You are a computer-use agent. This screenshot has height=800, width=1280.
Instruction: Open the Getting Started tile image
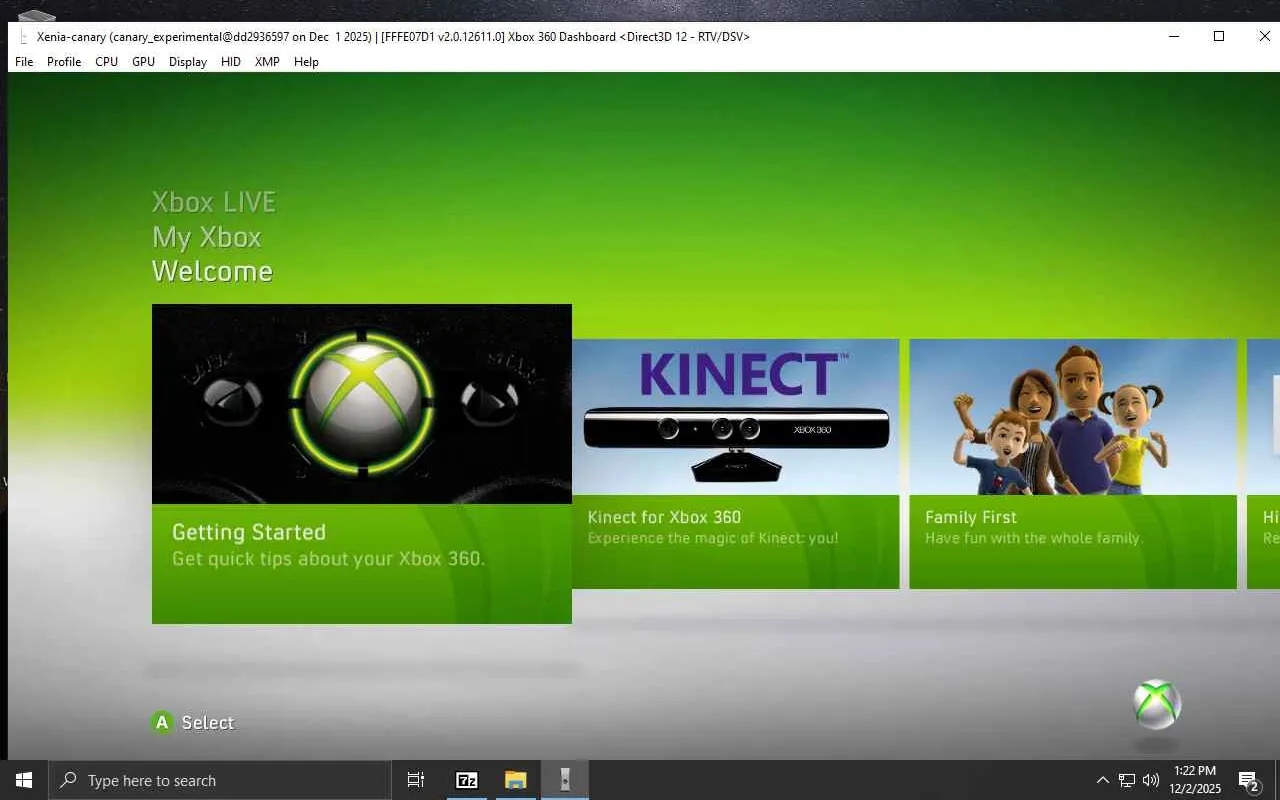tap(362, 404)
